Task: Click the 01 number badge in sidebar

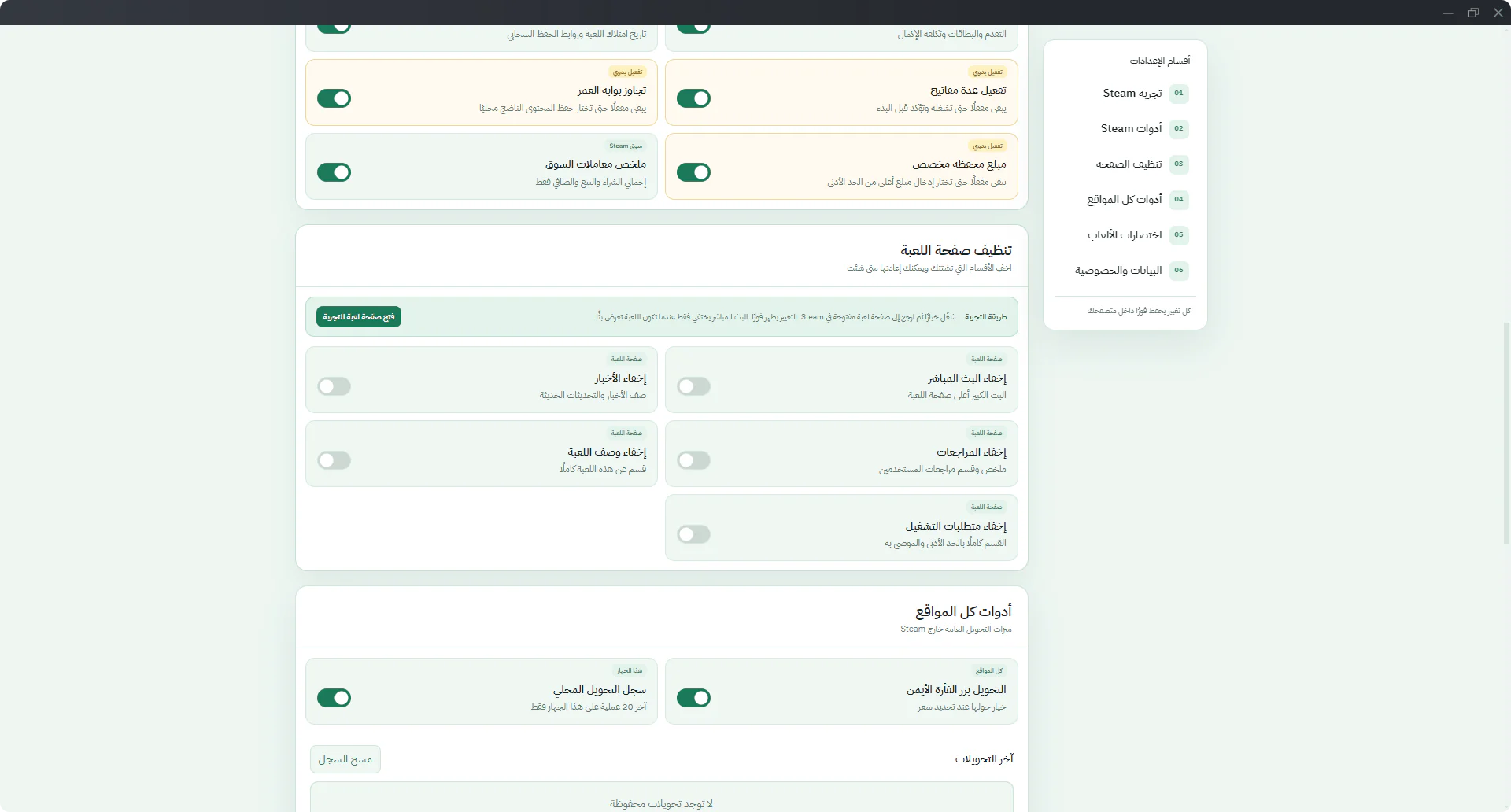Action: (1178, 93)
